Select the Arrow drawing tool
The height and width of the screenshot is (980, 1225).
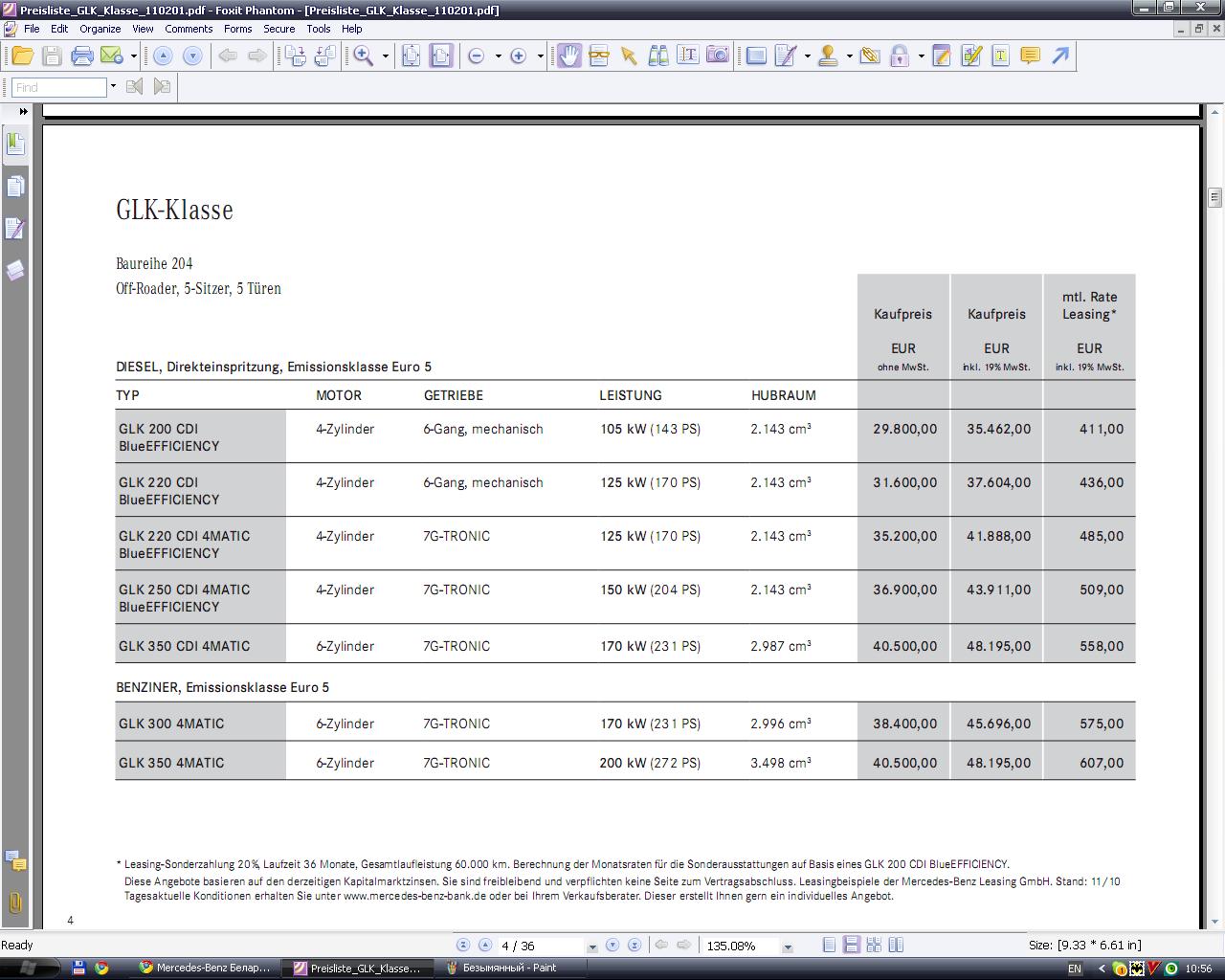(x=1060, y=56)
